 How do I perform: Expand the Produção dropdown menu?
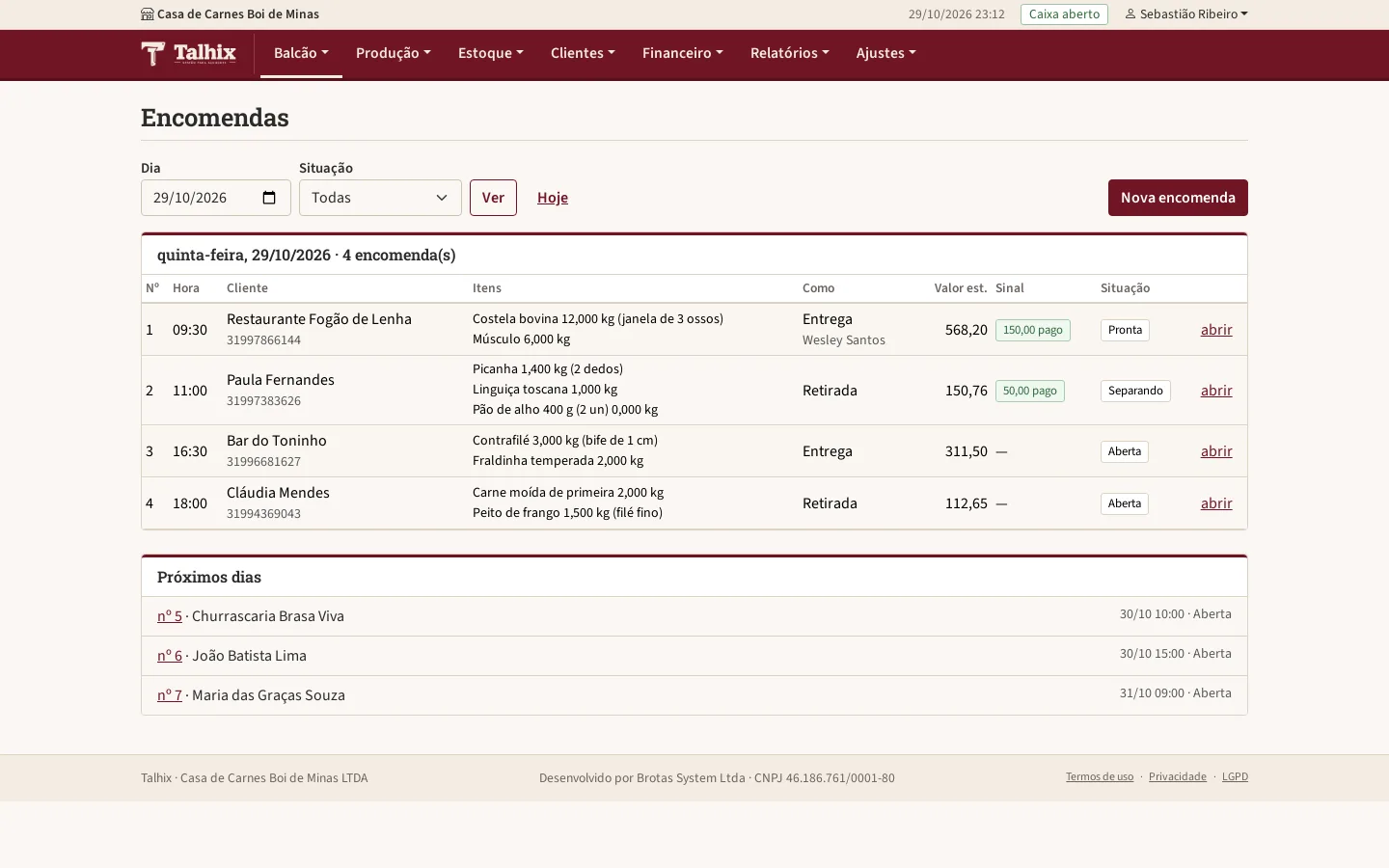pos(394,53)
